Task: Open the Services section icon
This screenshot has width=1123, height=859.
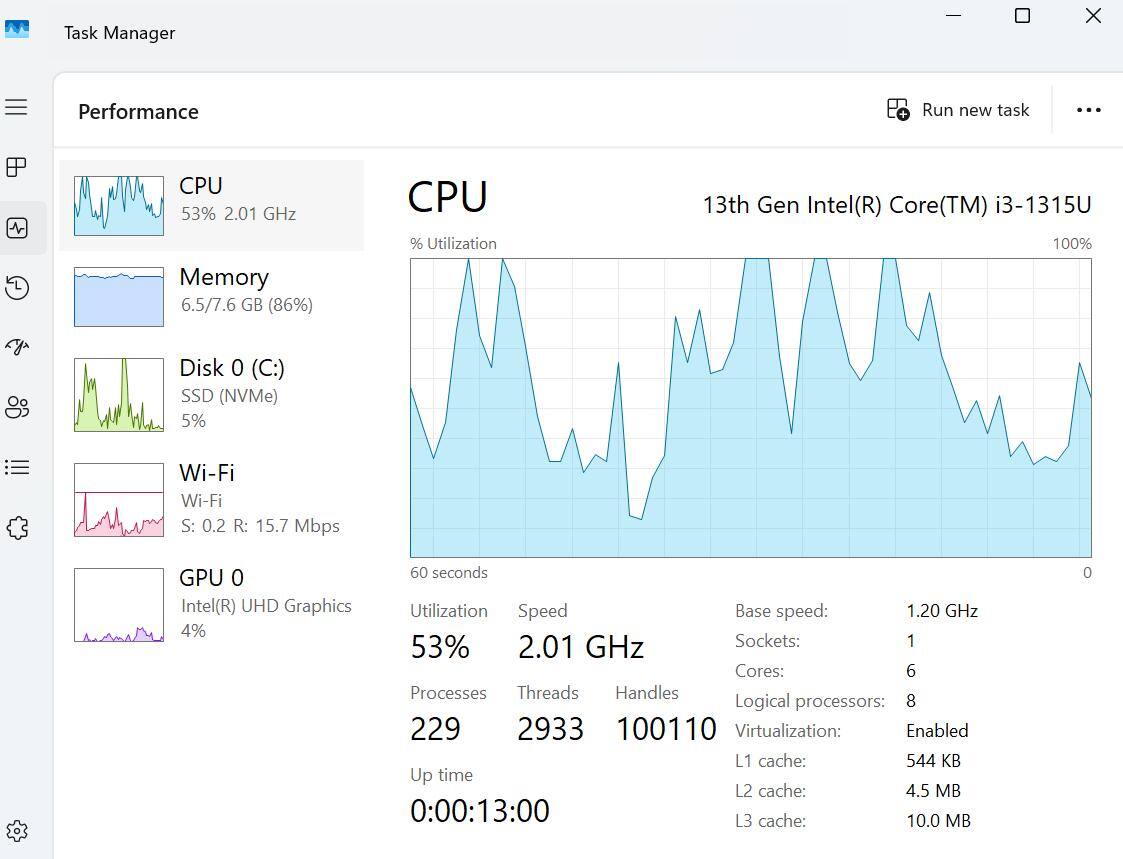Action: (x=16, y=527)
